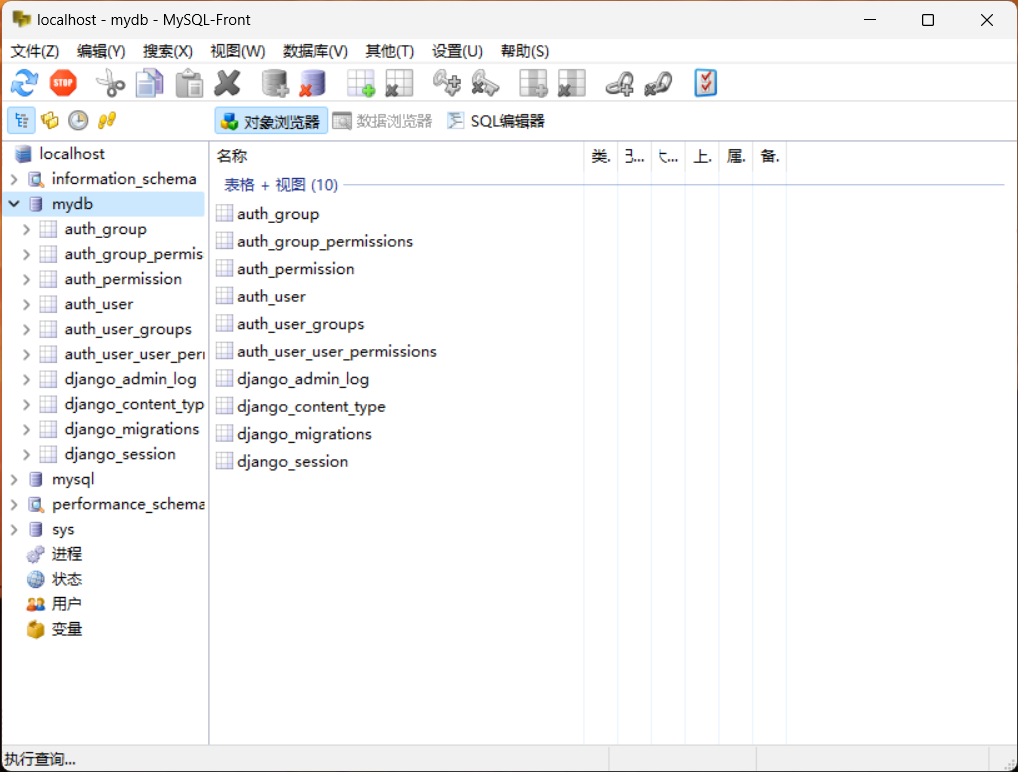Click the 表格 + 视图 (10) group header
This screenshot has height=772, width=1018.
coord(280,185)
